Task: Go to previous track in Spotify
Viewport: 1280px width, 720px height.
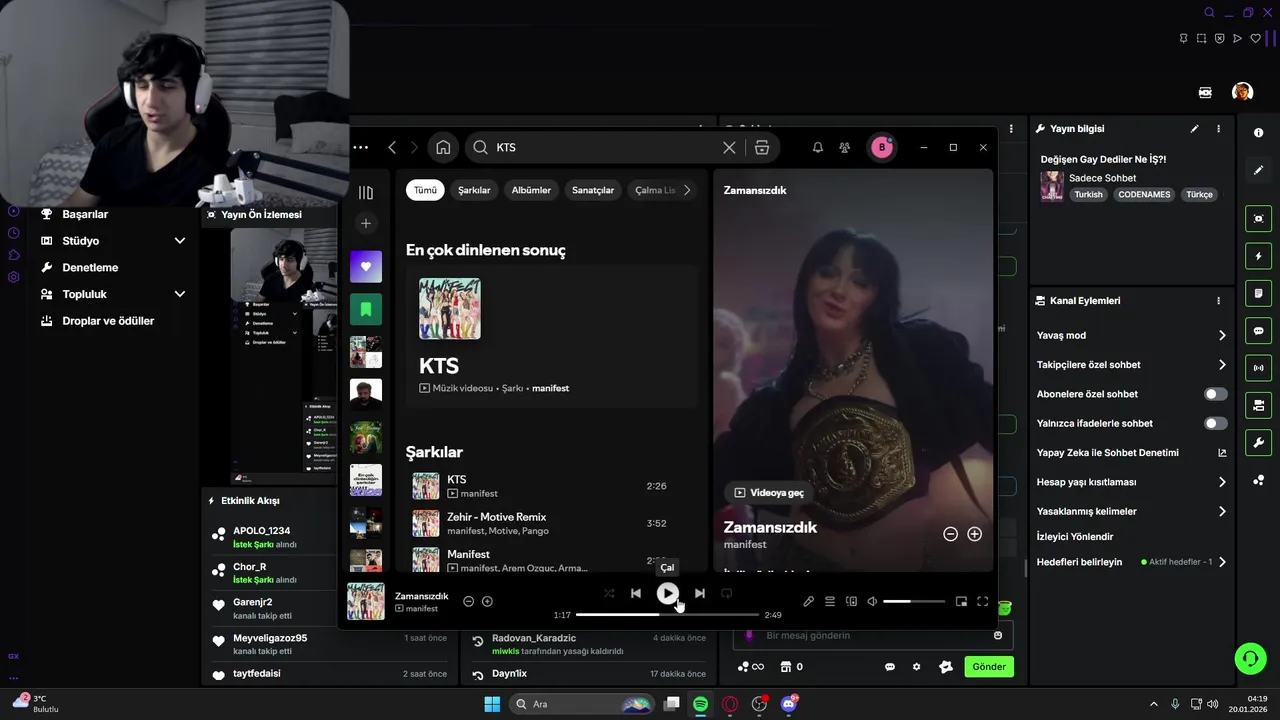Action: (x=635, y=593)
